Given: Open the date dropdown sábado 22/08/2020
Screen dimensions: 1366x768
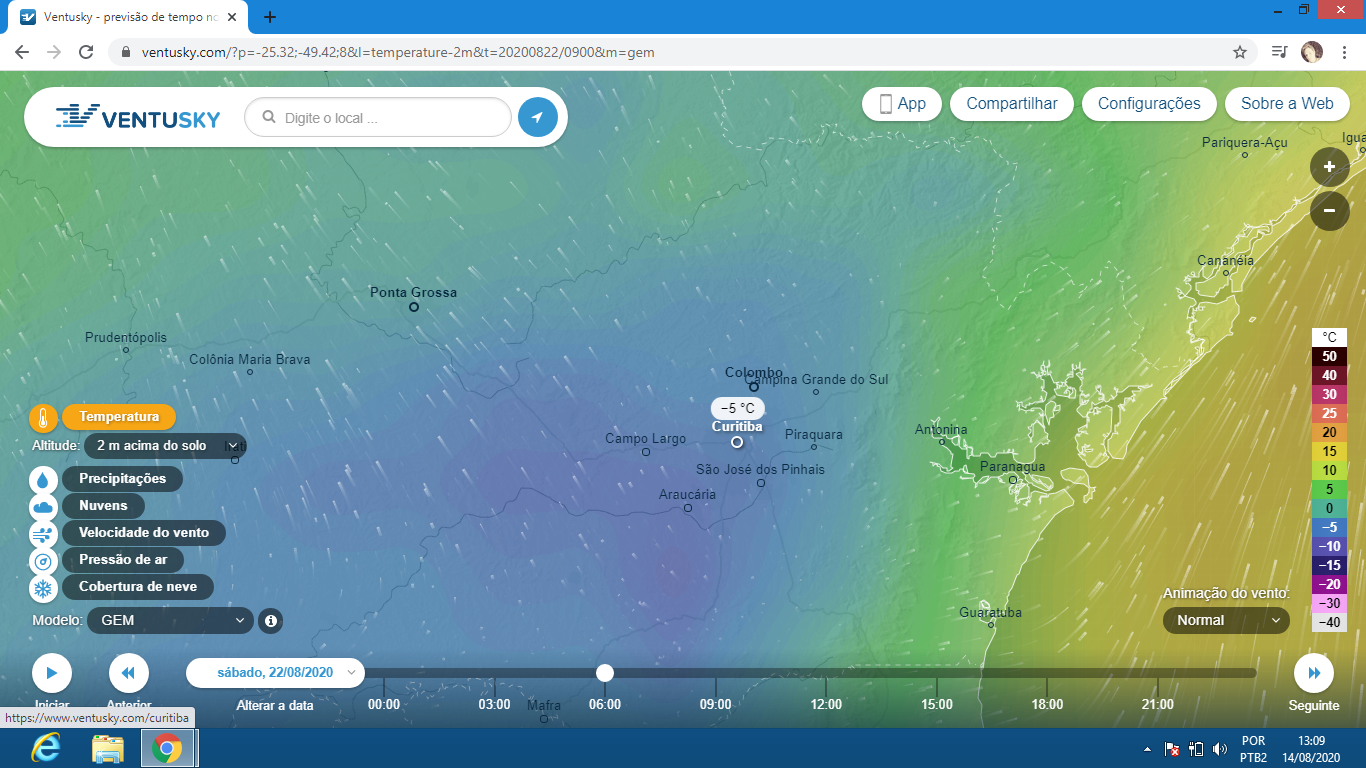Looking at the screenshot, I should [x=275, y=673].
